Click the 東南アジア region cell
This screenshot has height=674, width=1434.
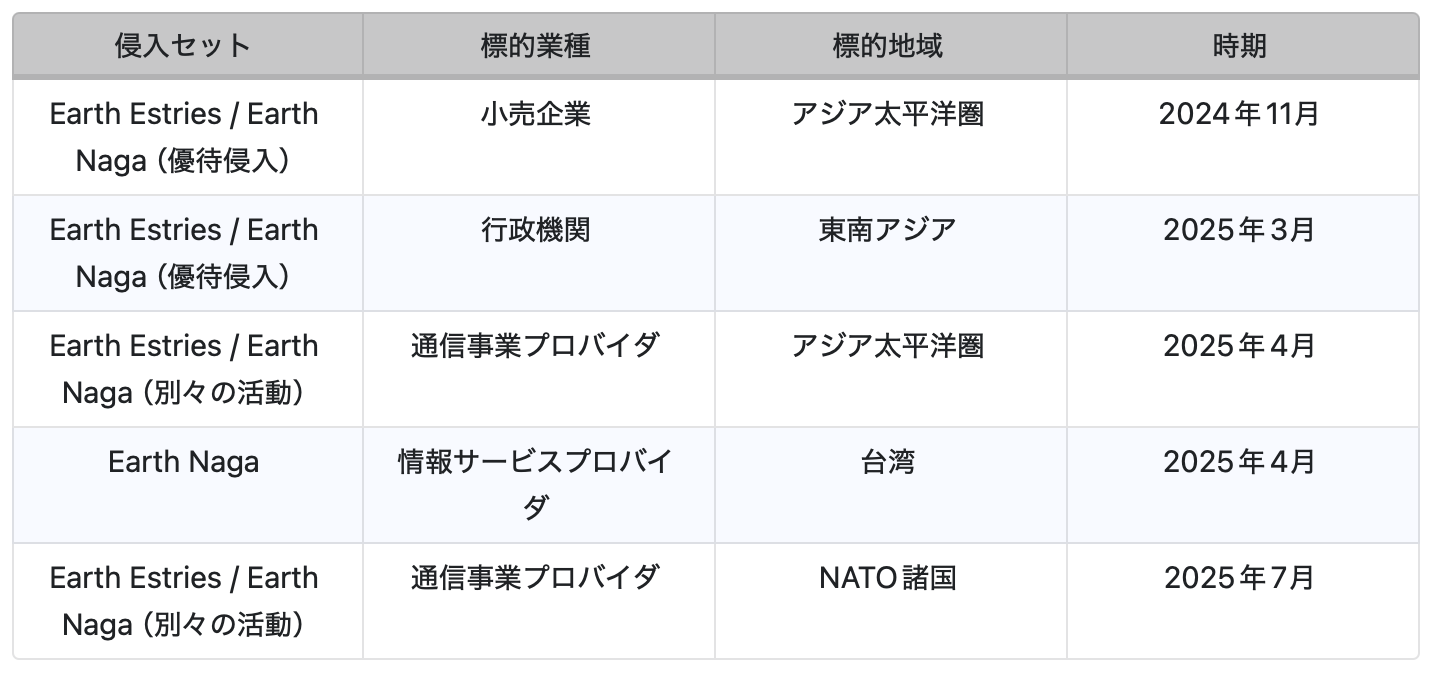(x=888, y=230)
